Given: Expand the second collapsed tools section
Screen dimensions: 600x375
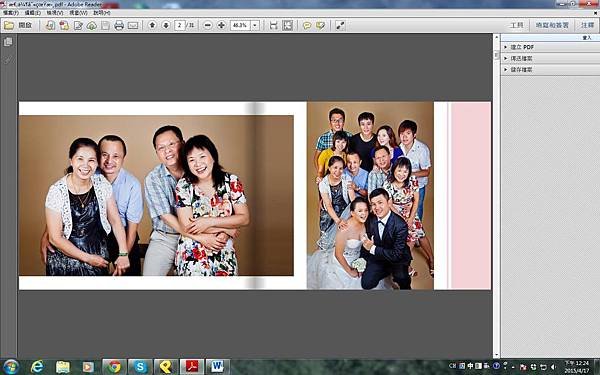Looking at the screenshot, I should pyautogui.click(x=549, y=59).
